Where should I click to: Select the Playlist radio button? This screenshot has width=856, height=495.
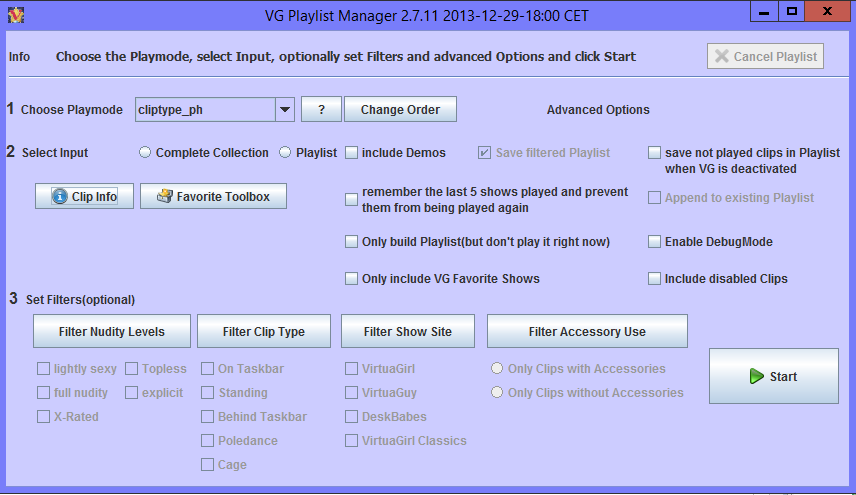click(285, 152)
